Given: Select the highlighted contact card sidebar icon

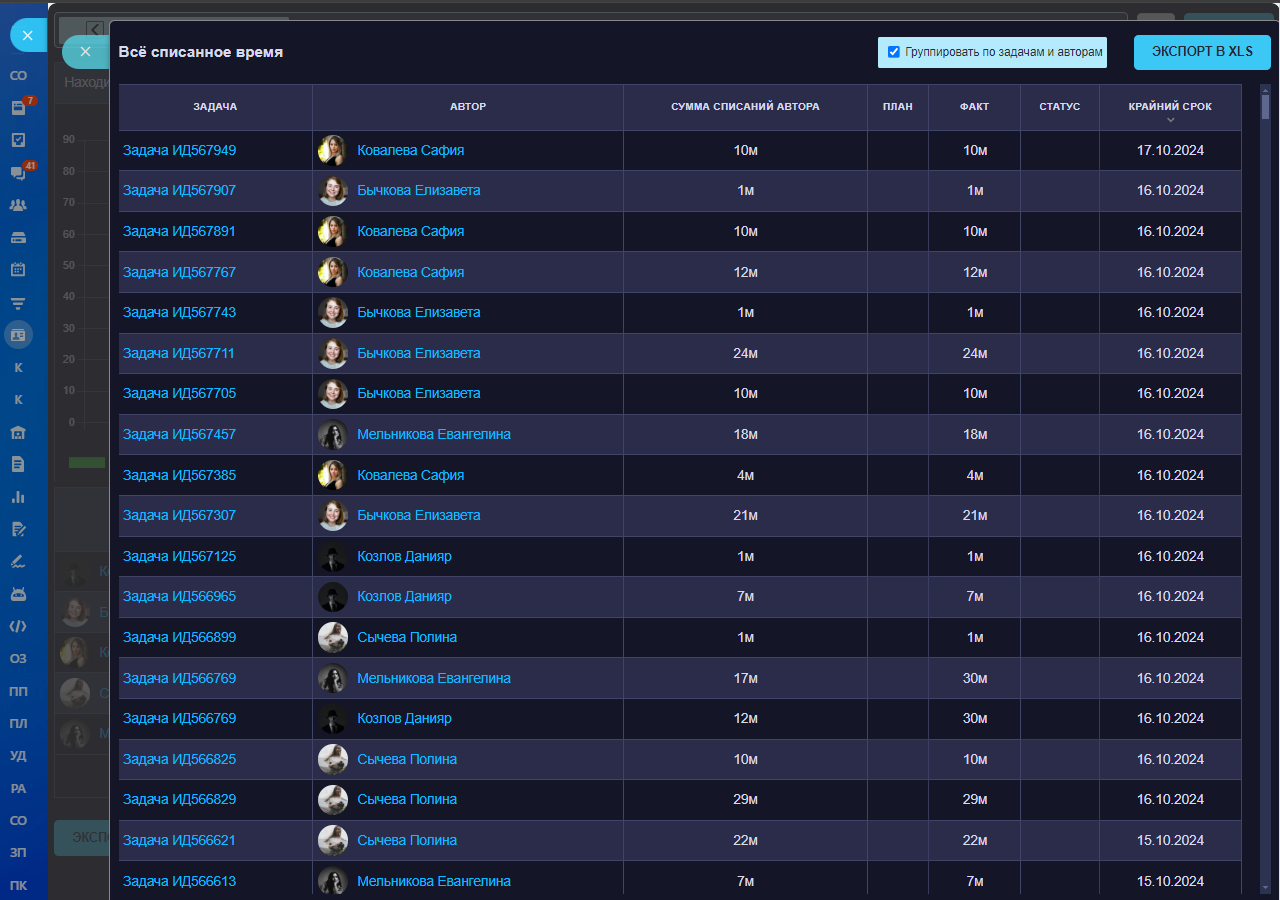Looking at the screenshot, I should [18, 335].
